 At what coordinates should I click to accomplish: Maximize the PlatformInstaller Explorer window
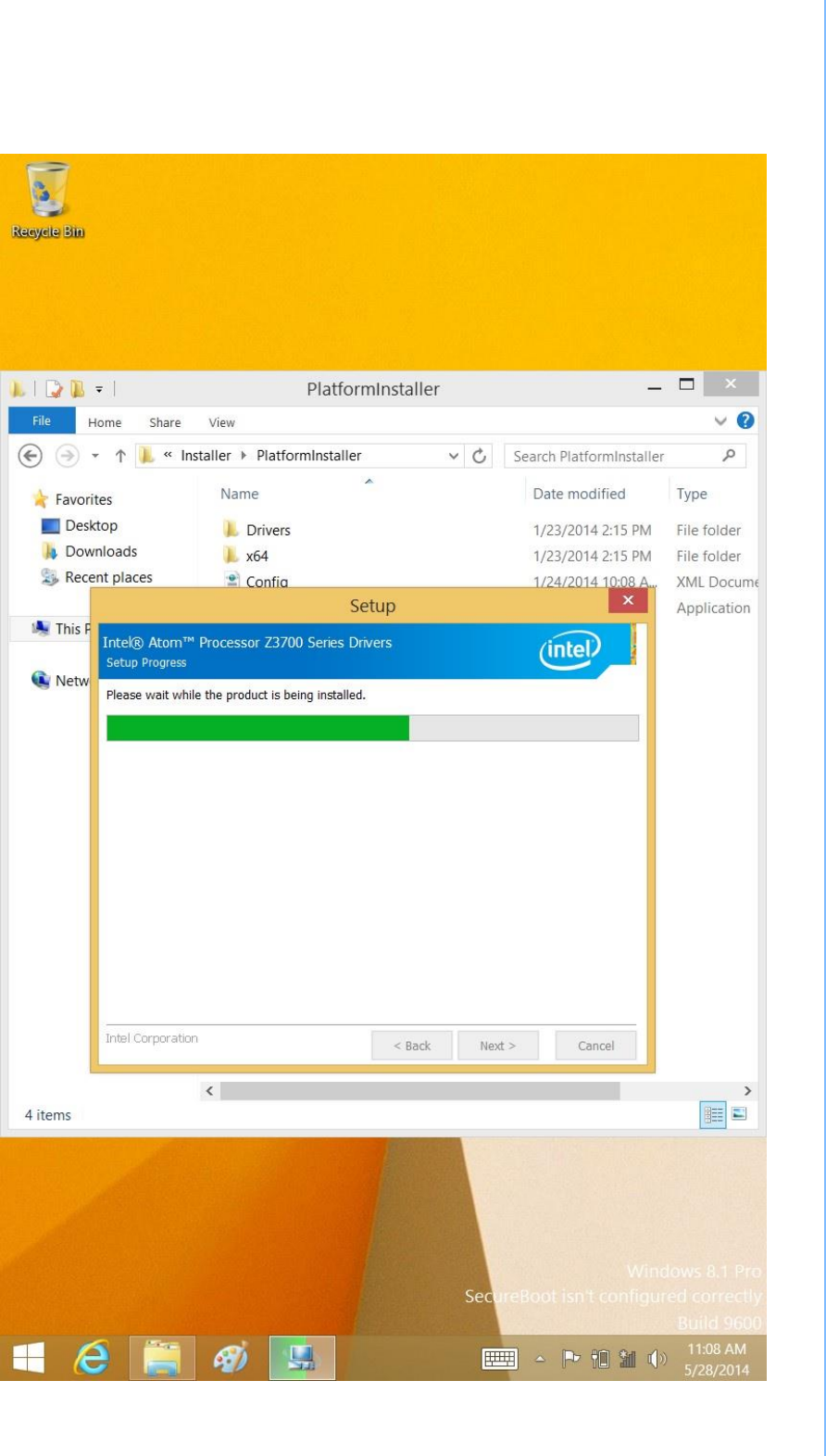687,386
